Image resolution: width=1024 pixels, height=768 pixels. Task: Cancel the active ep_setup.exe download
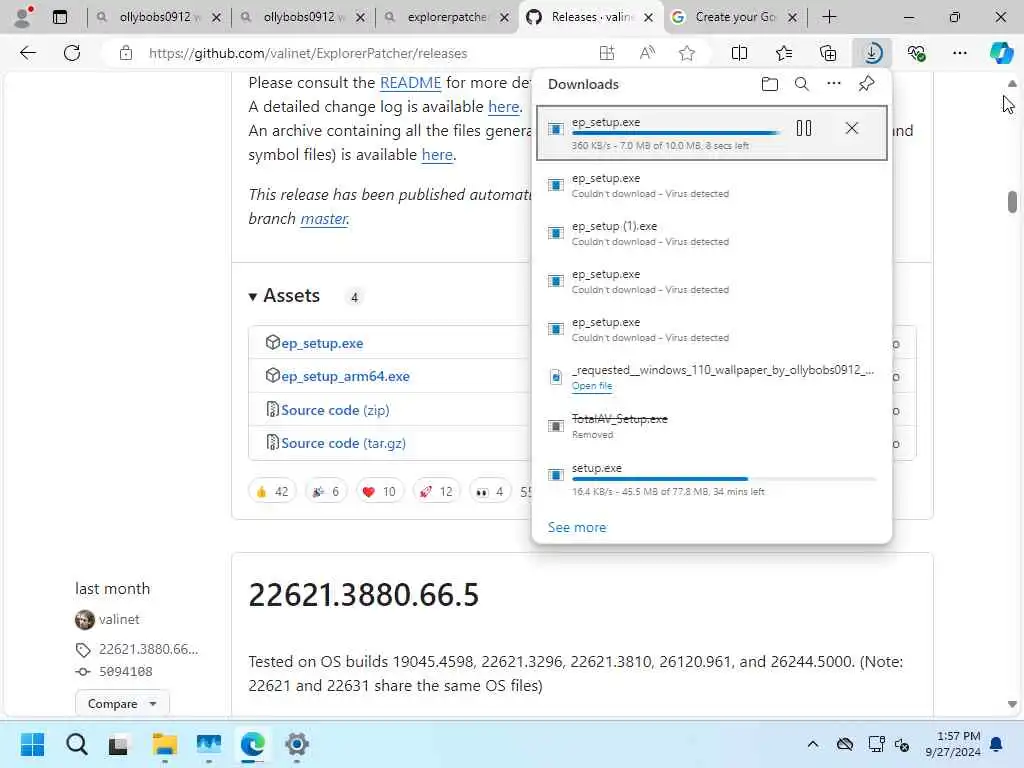(852, 128)
